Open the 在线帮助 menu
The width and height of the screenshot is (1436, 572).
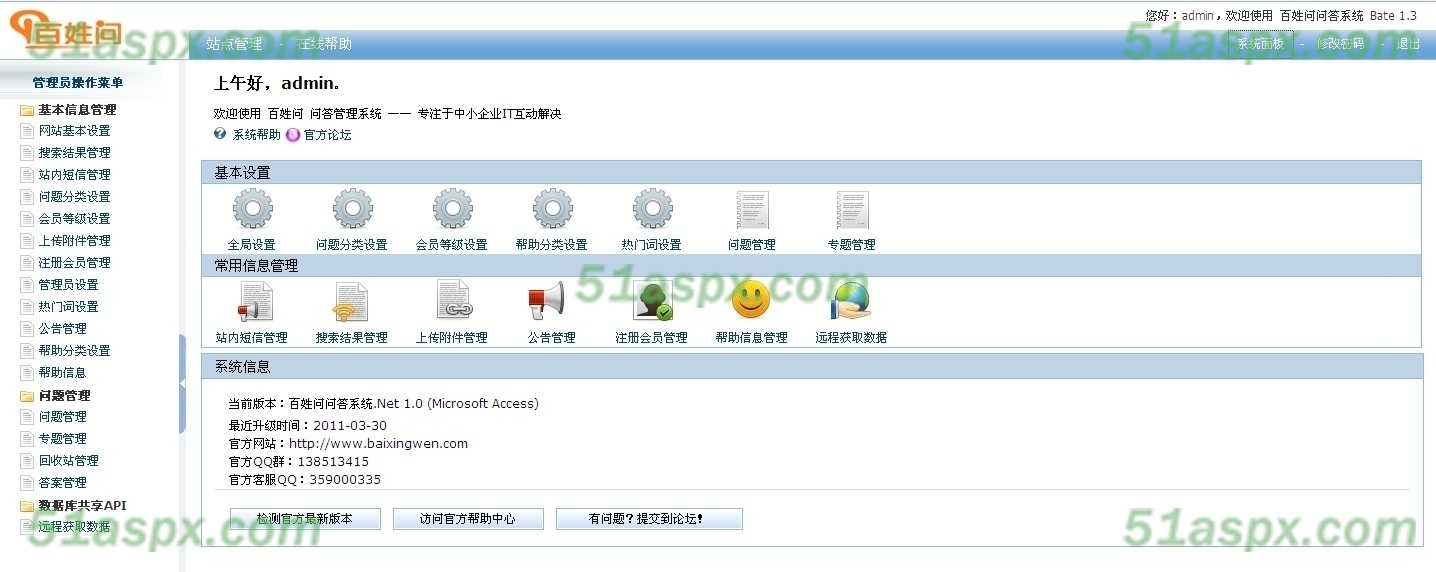point(324,44)
